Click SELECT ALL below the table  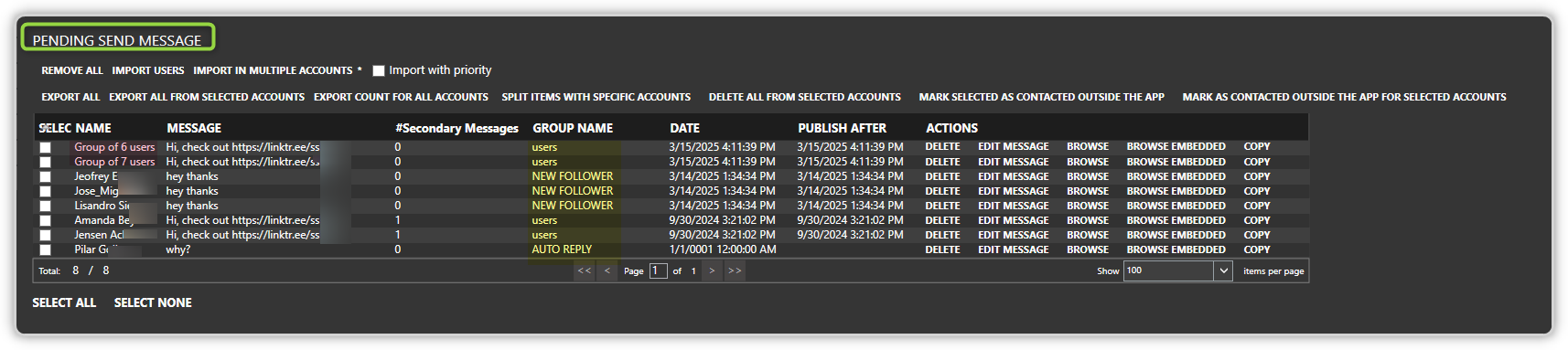point(64,302)
